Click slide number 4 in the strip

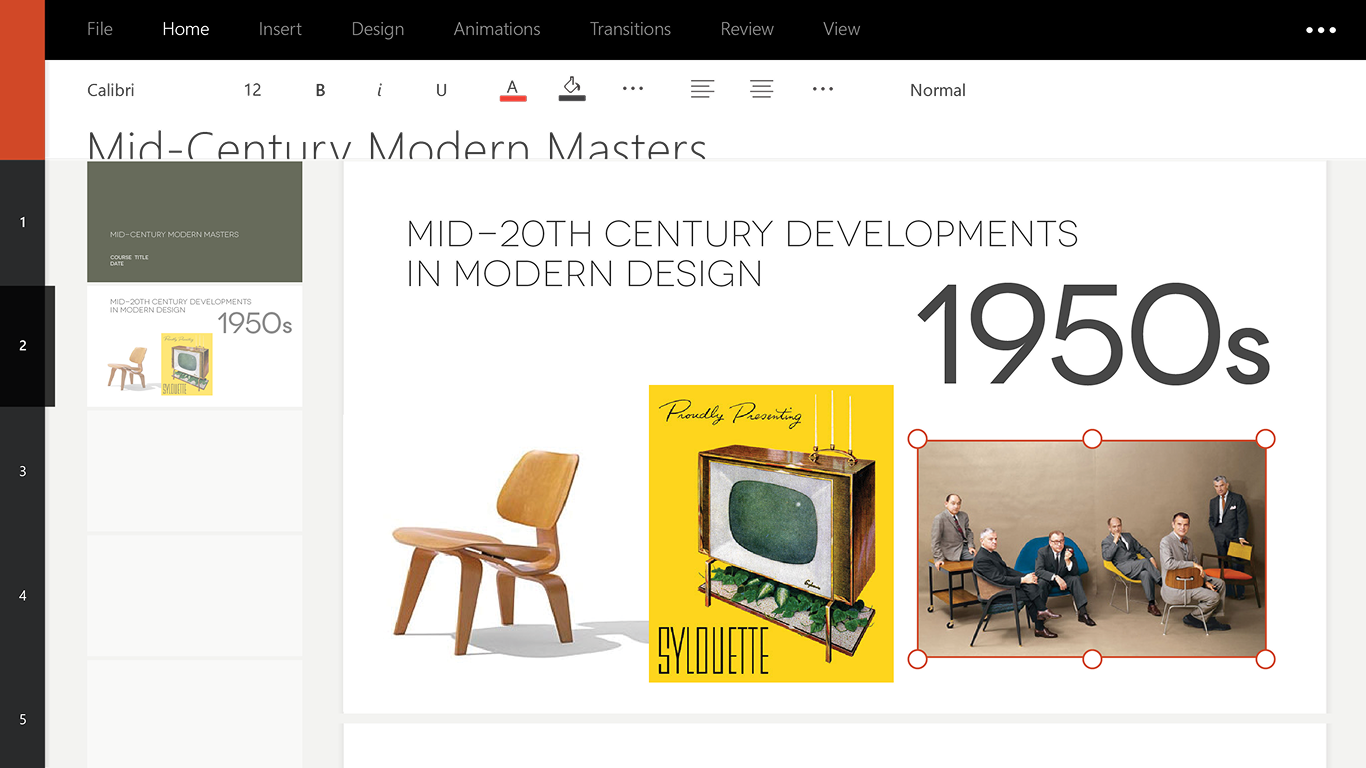tap(23, 596)
